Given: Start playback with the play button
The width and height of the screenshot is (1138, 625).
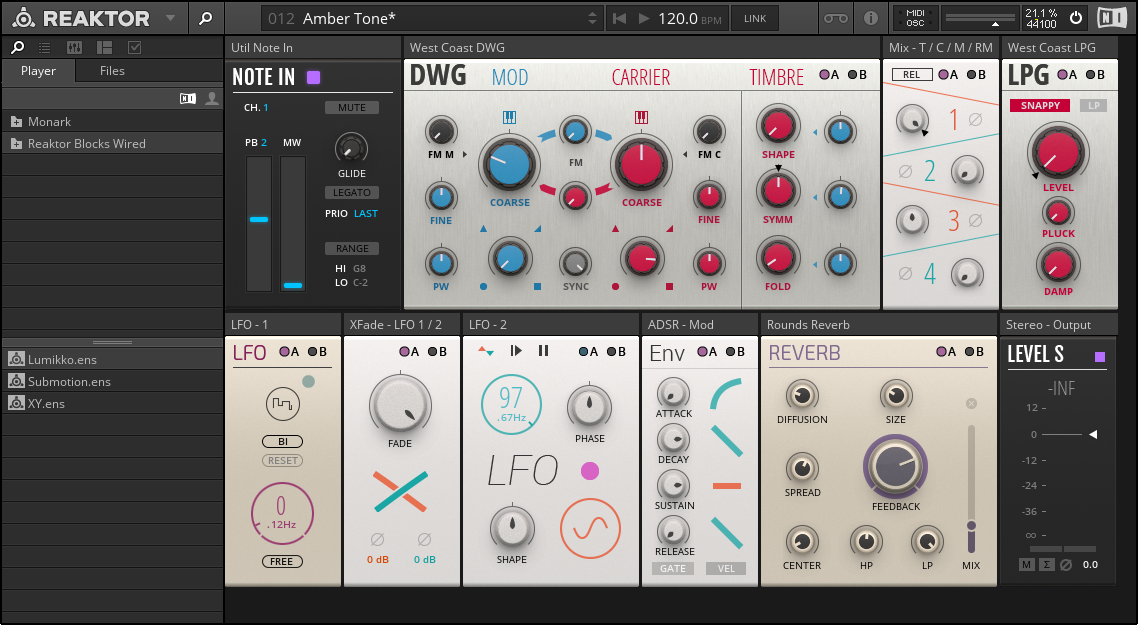Looking at the screenshot, I should click(x=644, y=18).
